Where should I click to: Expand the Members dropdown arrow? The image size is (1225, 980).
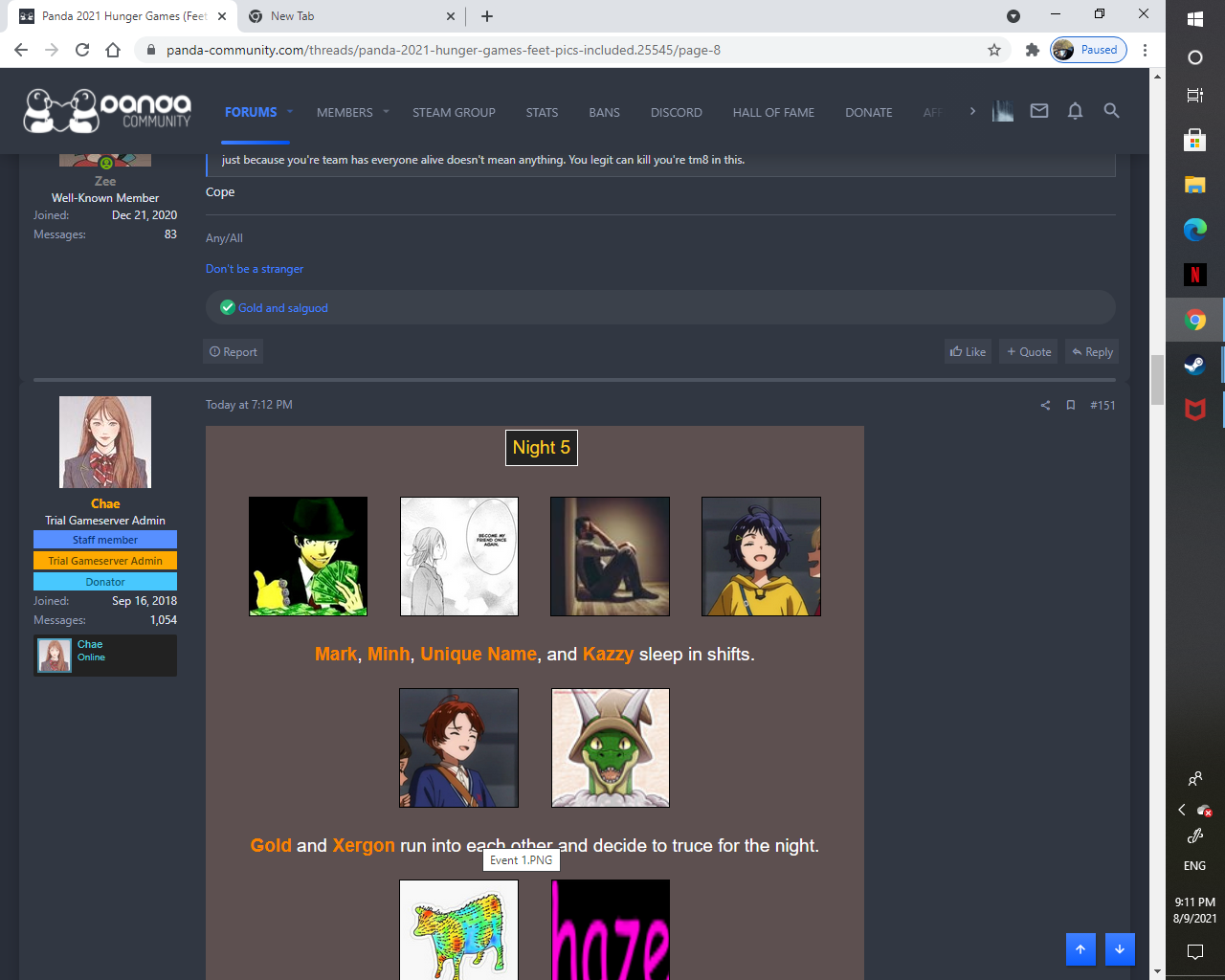pos(386,112)
